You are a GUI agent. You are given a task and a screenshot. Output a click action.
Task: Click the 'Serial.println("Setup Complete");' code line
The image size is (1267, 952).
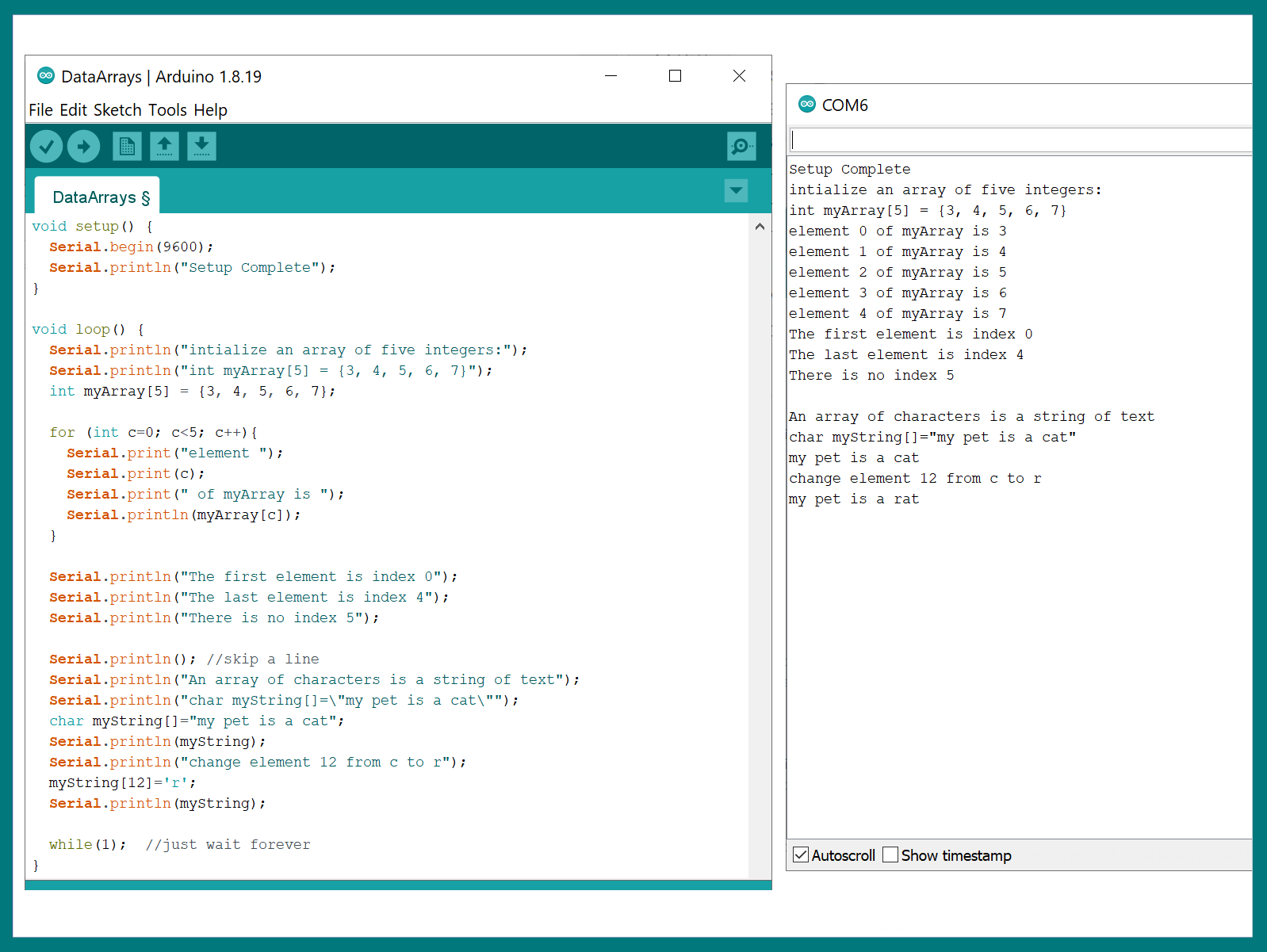pos(193,268)
